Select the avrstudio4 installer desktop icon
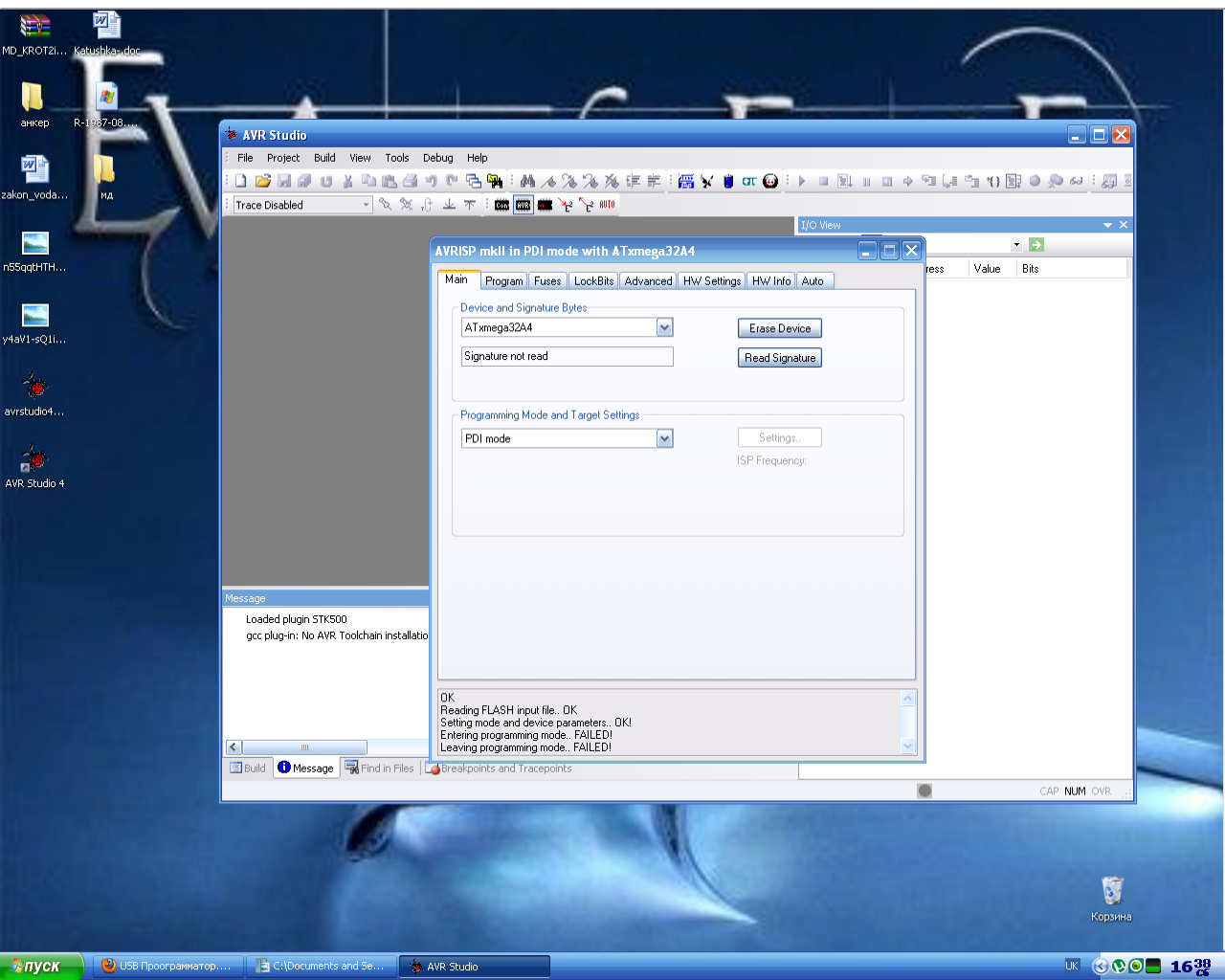Viewport: 1225px width, 980px height. click(x=34, y=394)
